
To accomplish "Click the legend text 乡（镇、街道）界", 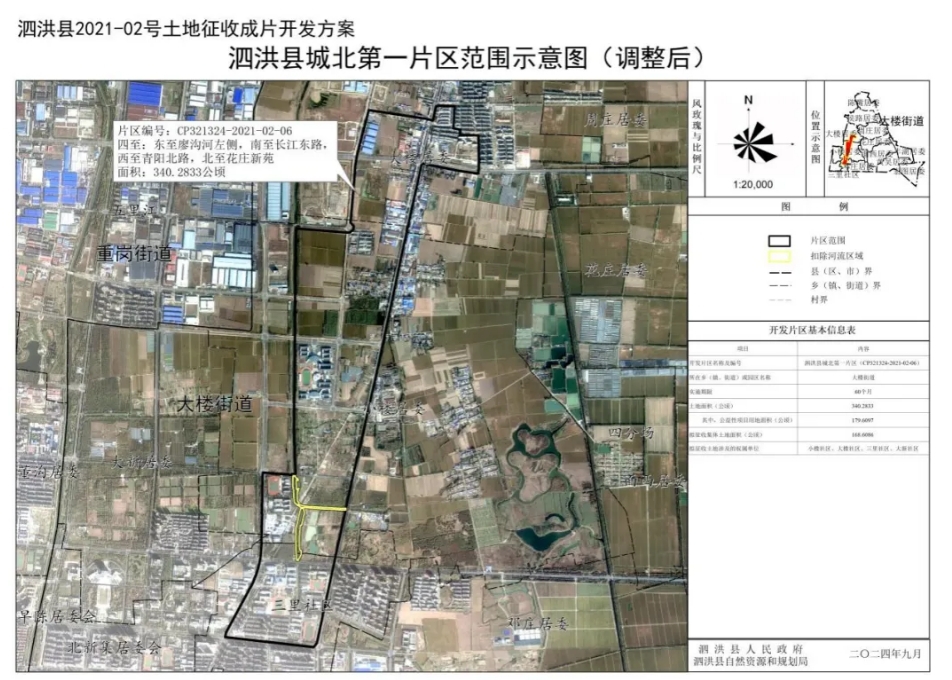I will click(846, 285).
